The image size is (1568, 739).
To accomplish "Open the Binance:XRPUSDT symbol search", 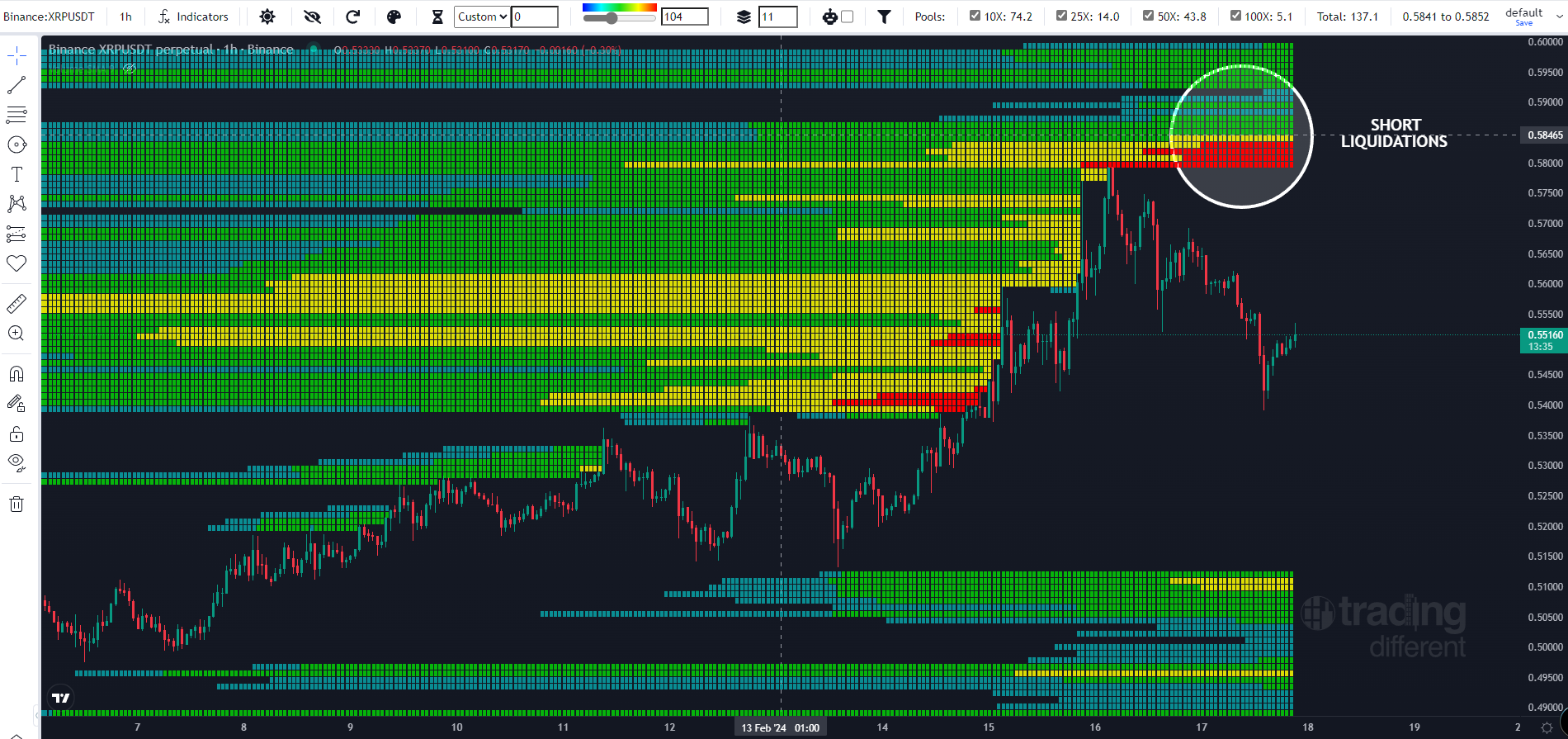I will (49, 17).
